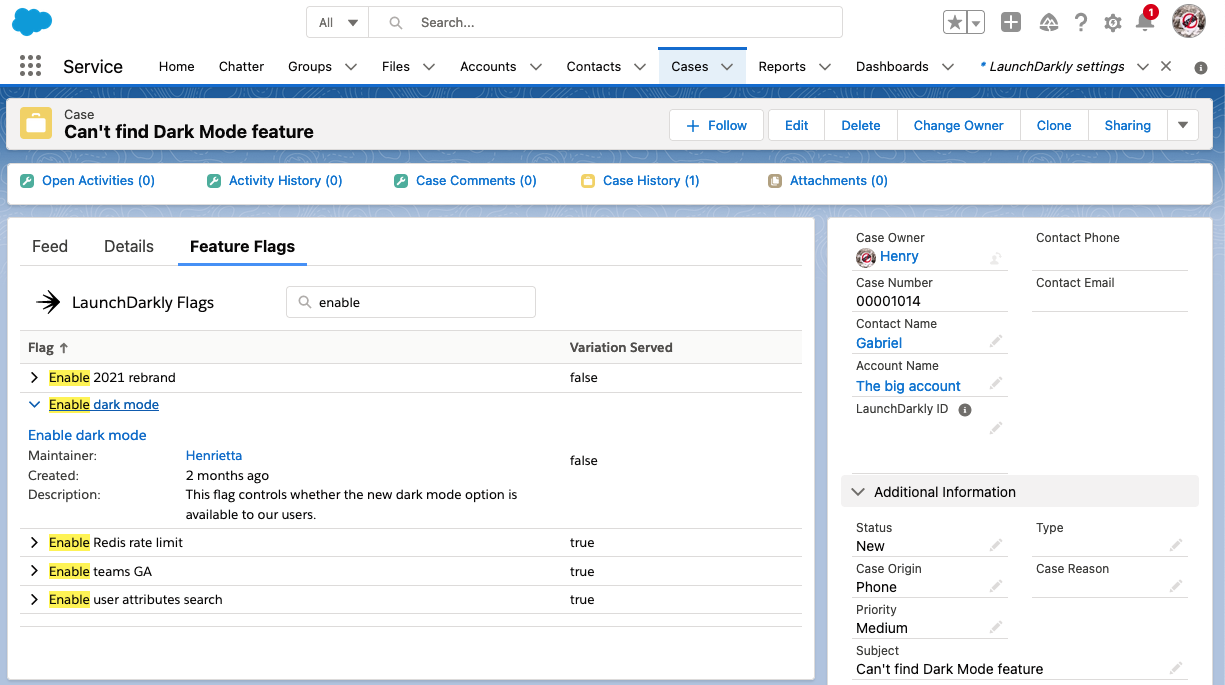The width and height of the screenshot is (1225, 685).
Task: Collapse the Enable dark mode row
Action: pos(35,405)
